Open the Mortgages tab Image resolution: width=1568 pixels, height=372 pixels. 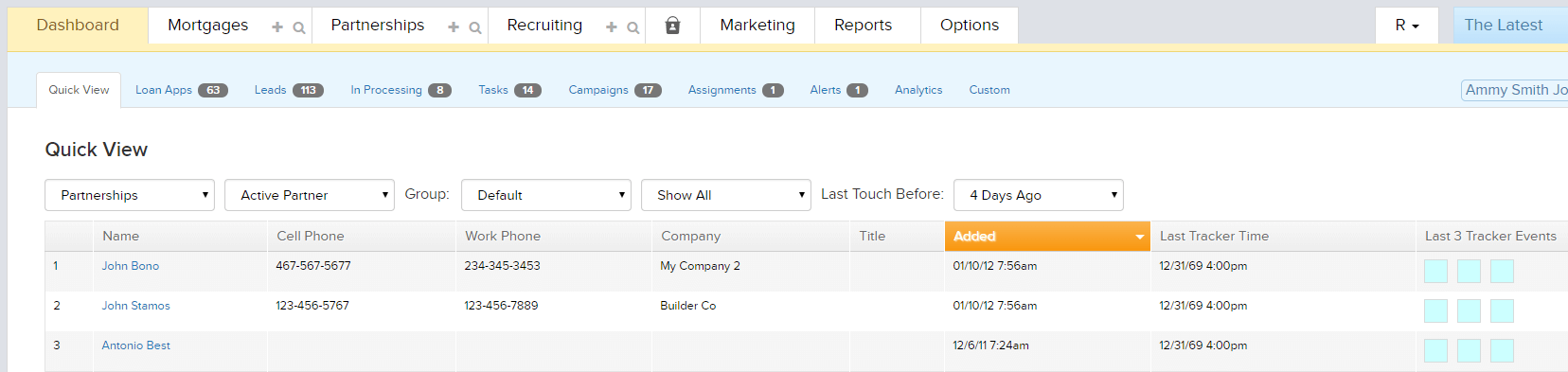[x=207, y=26]
